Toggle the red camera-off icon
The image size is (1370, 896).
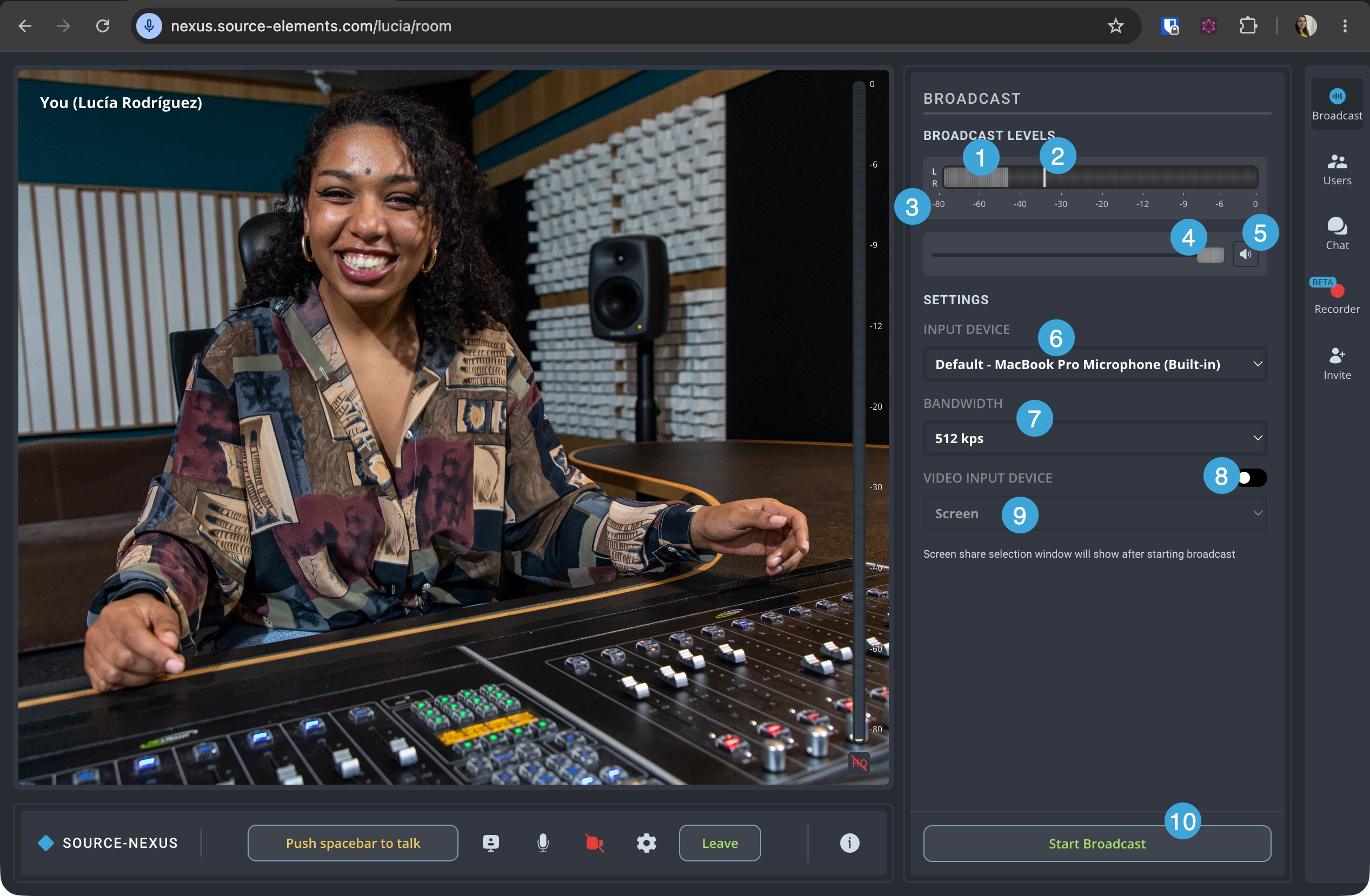point(594,843)
